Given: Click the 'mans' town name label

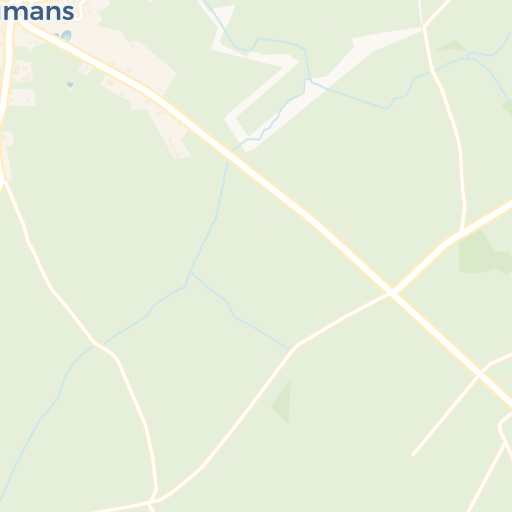Looking at the screenshot, I should (38, 12).
